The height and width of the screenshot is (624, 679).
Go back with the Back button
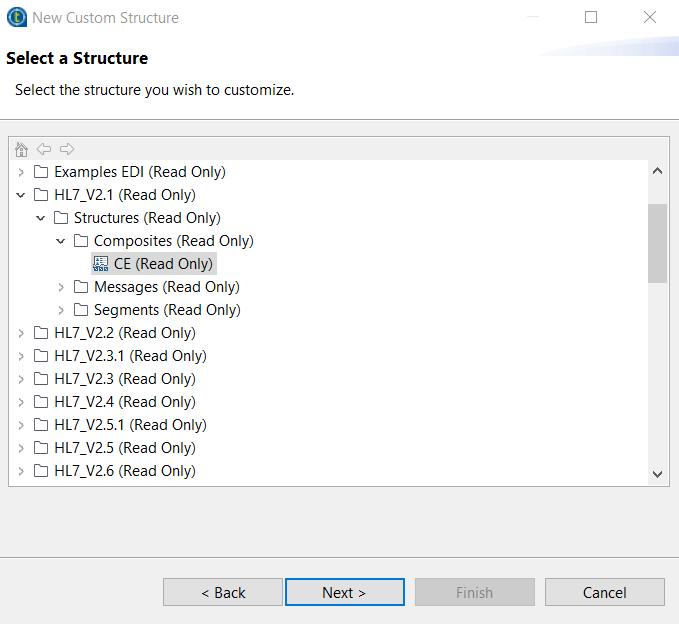[223, 592]
